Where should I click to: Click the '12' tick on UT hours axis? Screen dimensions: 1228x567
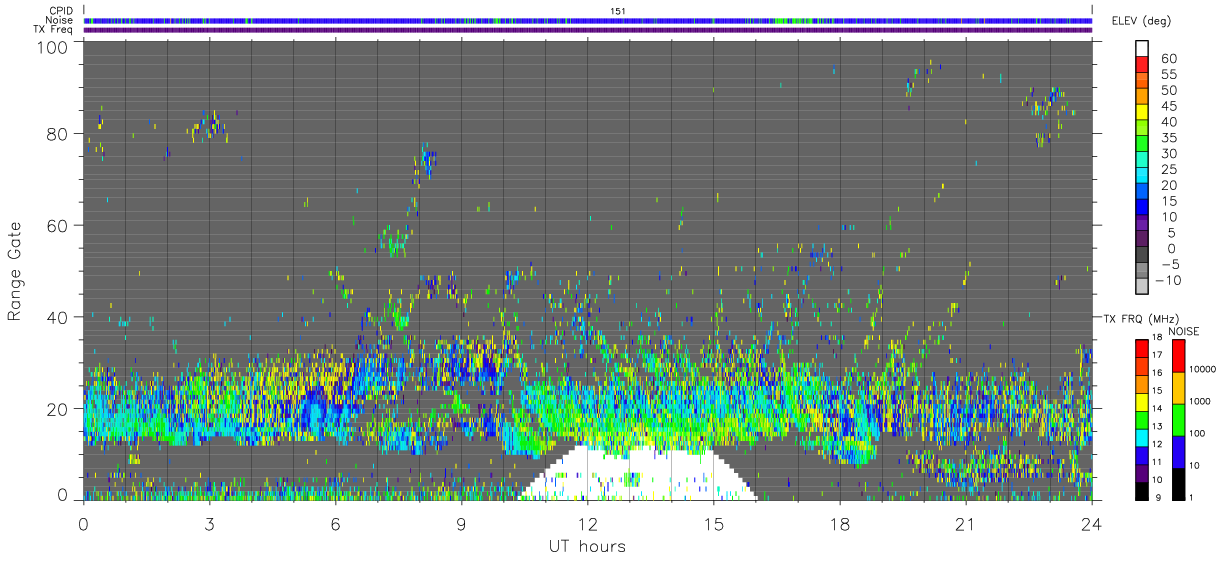point(588,523)
